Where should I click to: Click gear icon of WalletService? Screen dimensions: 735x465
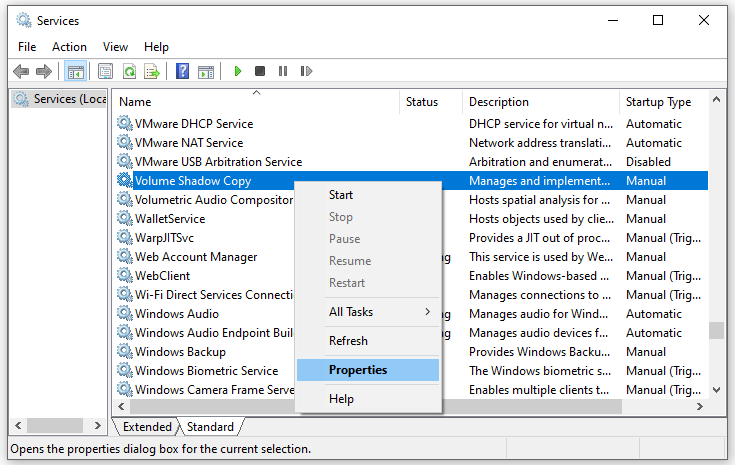pyautogui.click(x=125, y=218)
